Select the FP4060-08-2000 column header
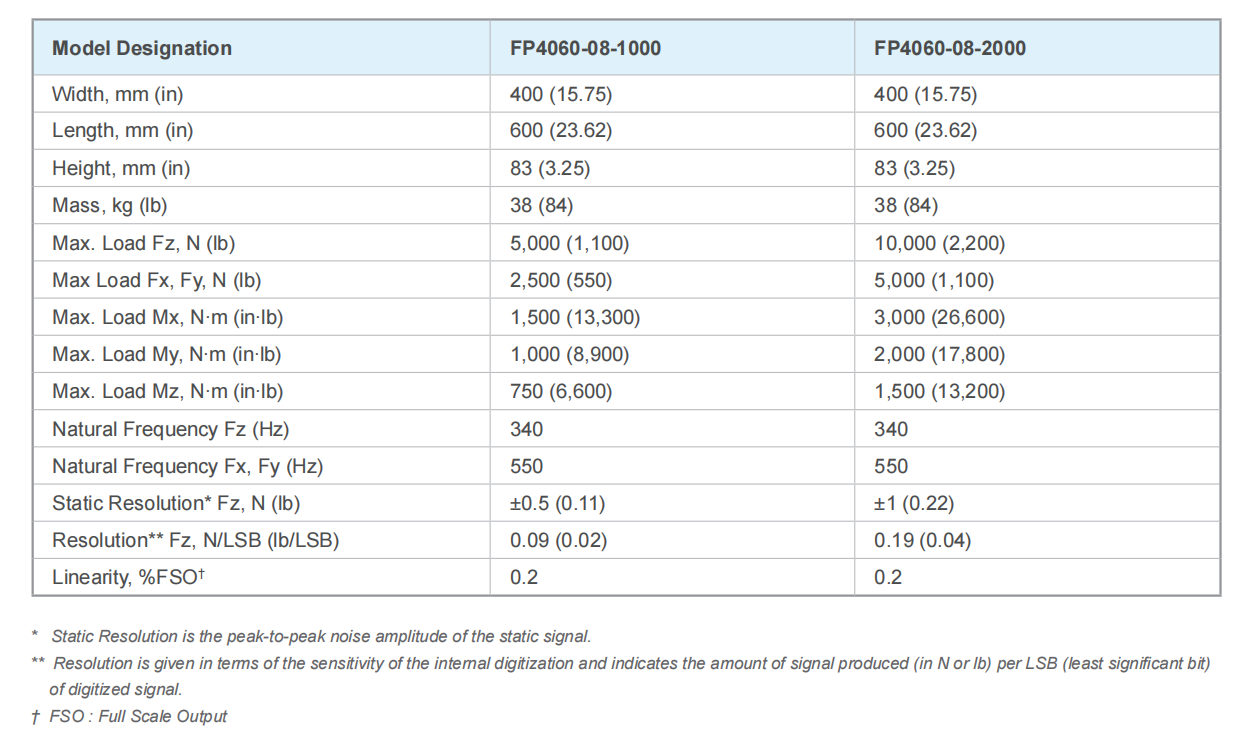This screenshot has height=743, width=1243. [950, 48]
